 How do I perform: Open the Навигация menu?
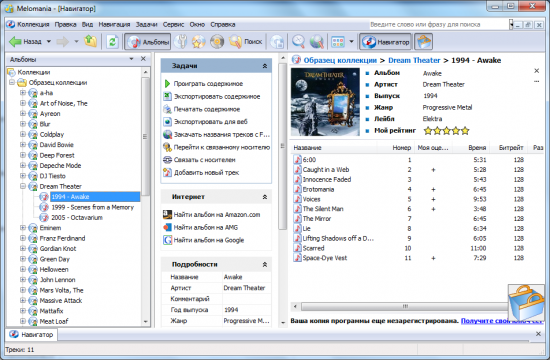tap(114, 25)
